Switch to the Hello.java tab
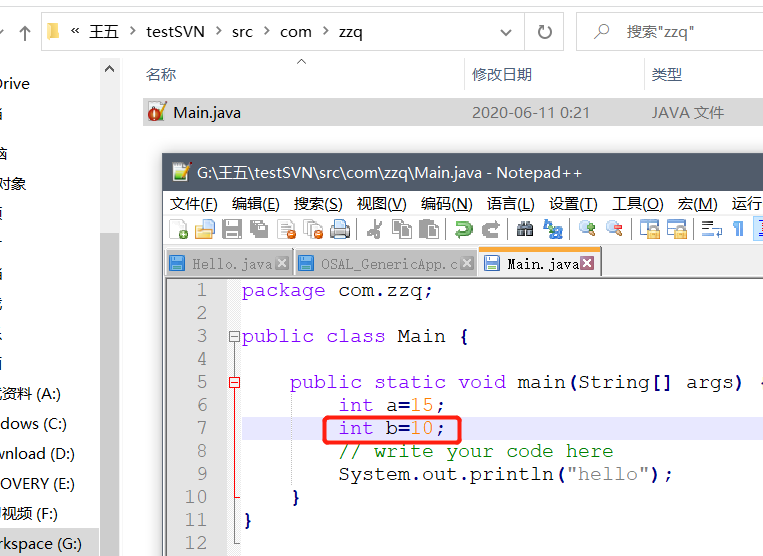 pyautogui.click(x=232, y=264)
